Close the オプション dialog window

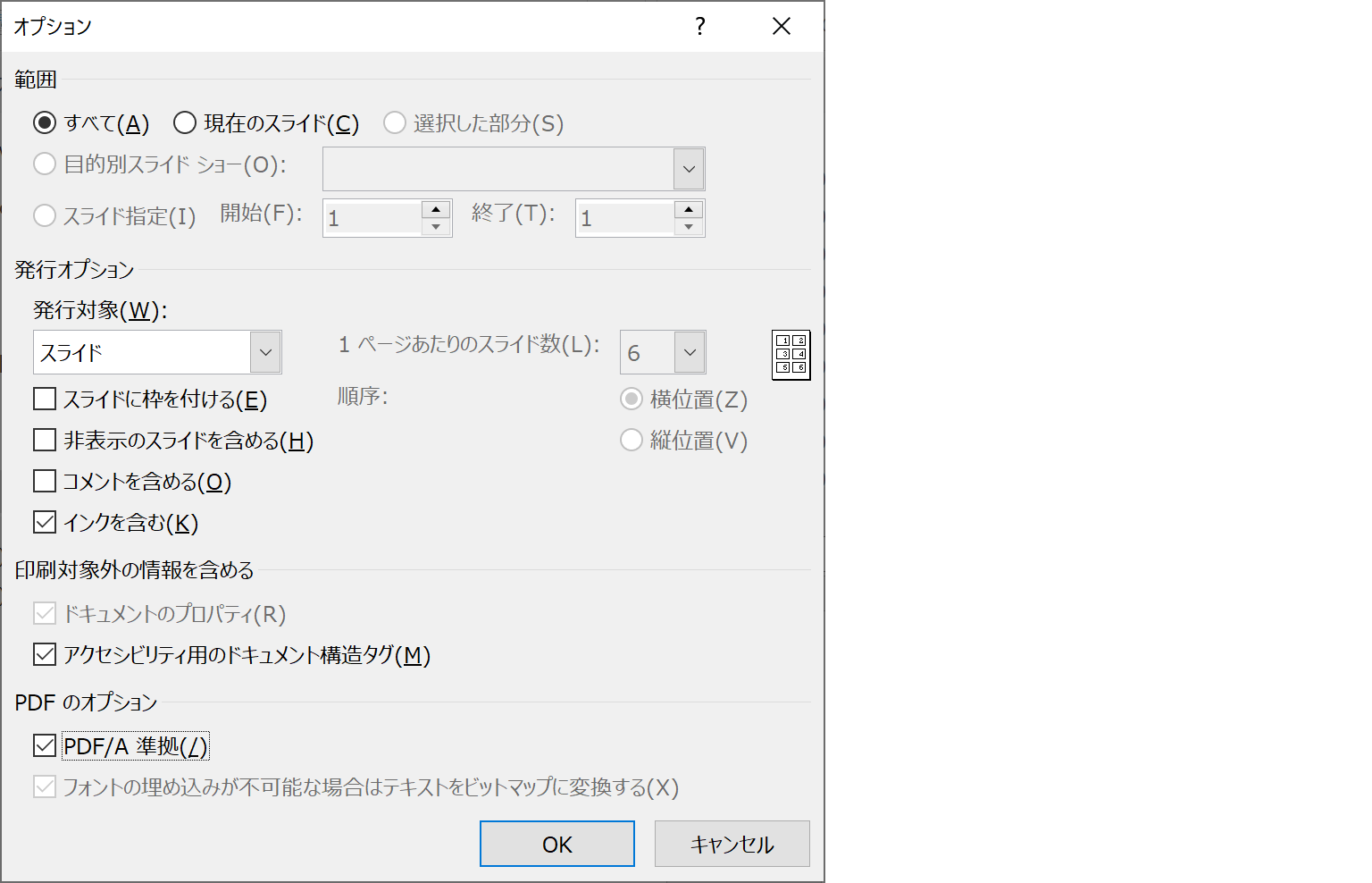[782, 27]
